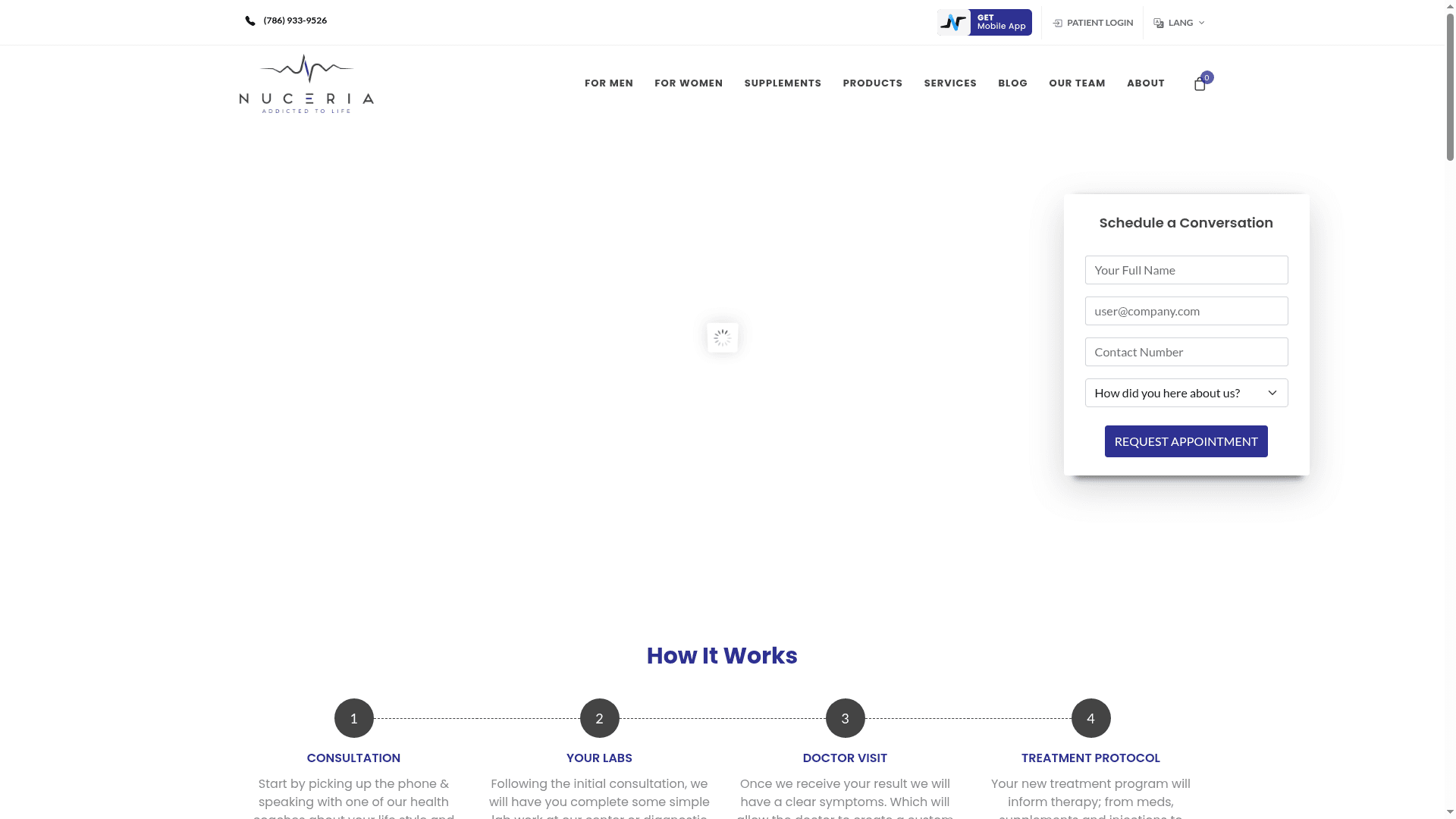Select step 1 circle above Consultation
This screenshot has width=1456, height=819.
point(353,717)
